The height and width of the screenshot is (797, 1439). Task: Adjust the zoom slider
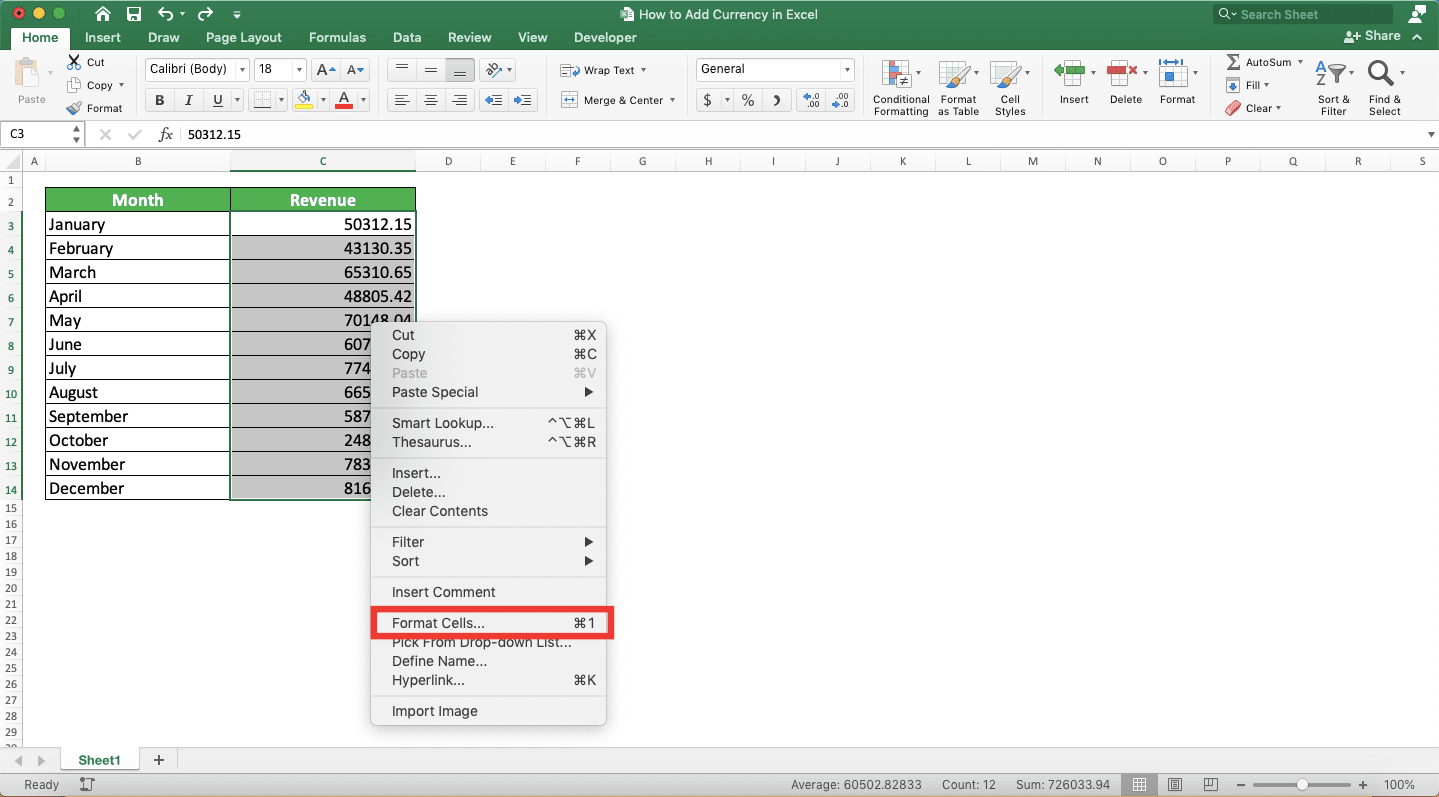(1302, 785)
